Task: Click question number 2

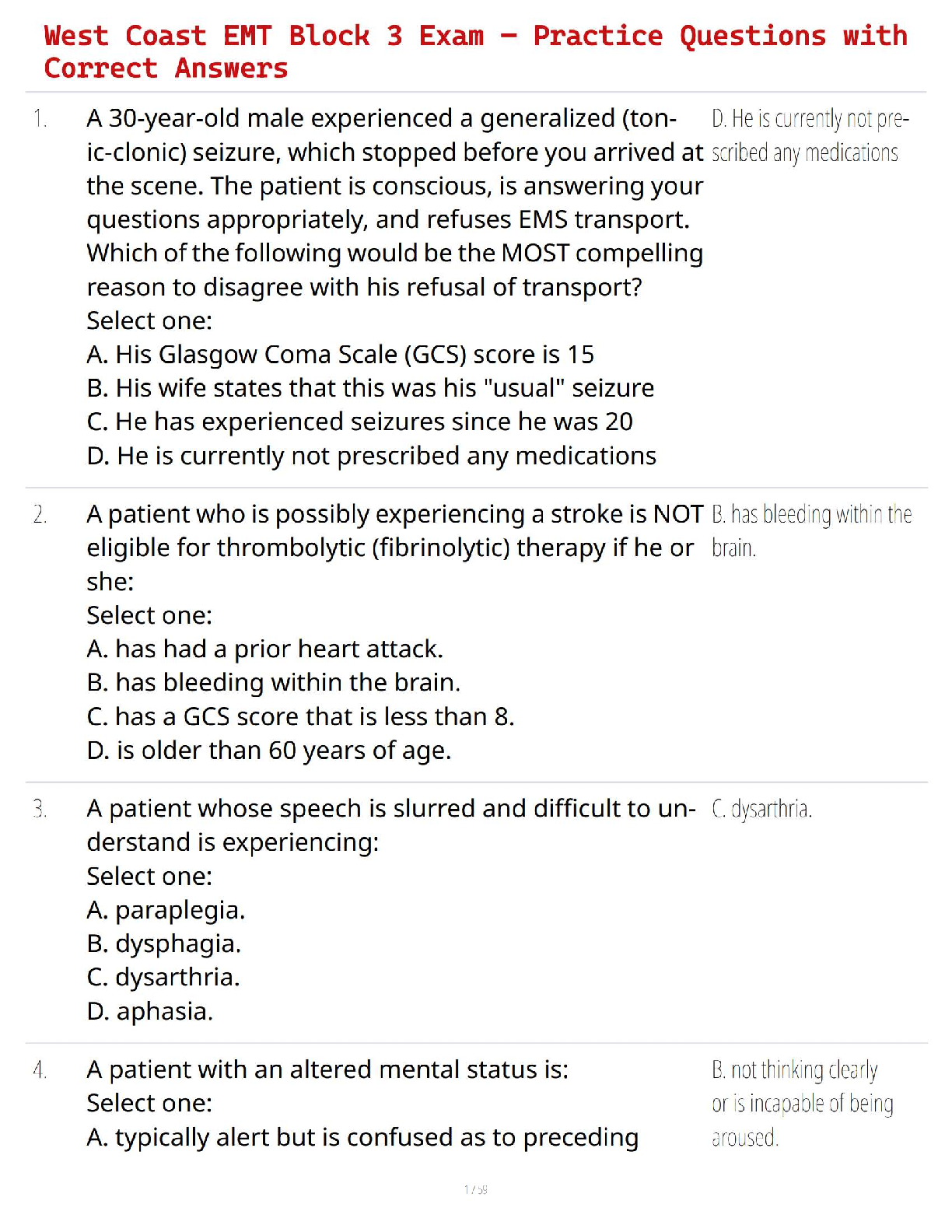Action: tap(40, 515)
